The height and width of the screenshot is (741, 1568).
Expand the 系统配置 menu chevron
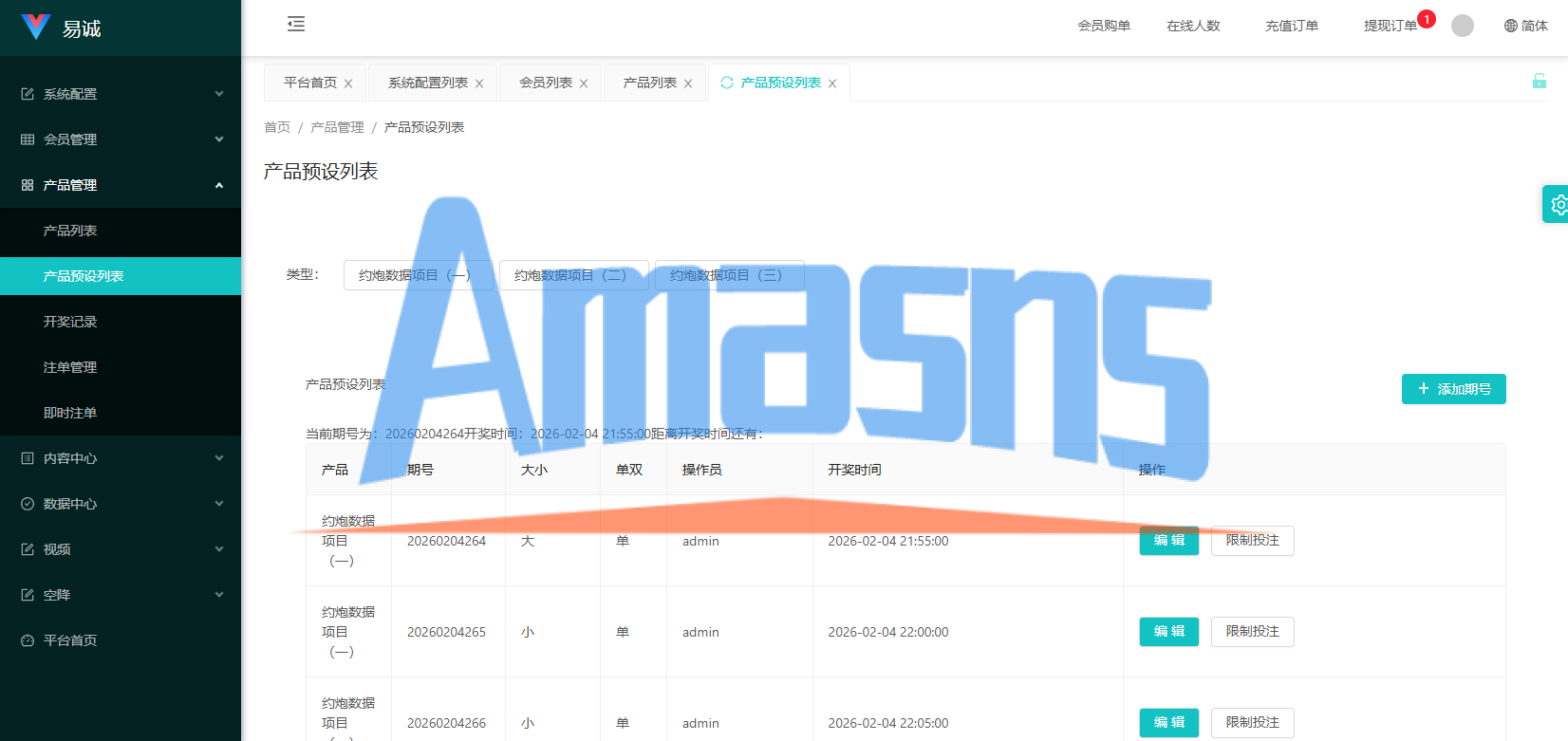[x=219, y=94]
